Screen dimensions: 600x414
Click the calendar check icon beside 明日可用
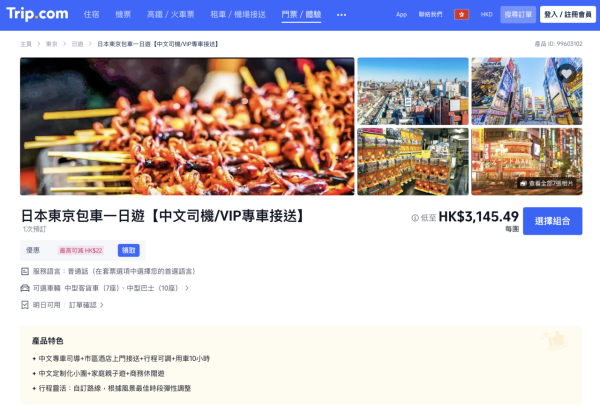pyautogui.click(x=25, y=305)
